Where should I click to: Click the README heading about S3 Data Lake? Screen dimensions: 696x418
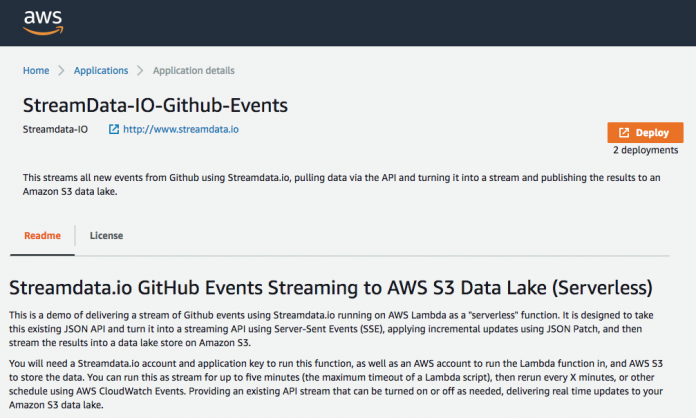pos(330,288)
